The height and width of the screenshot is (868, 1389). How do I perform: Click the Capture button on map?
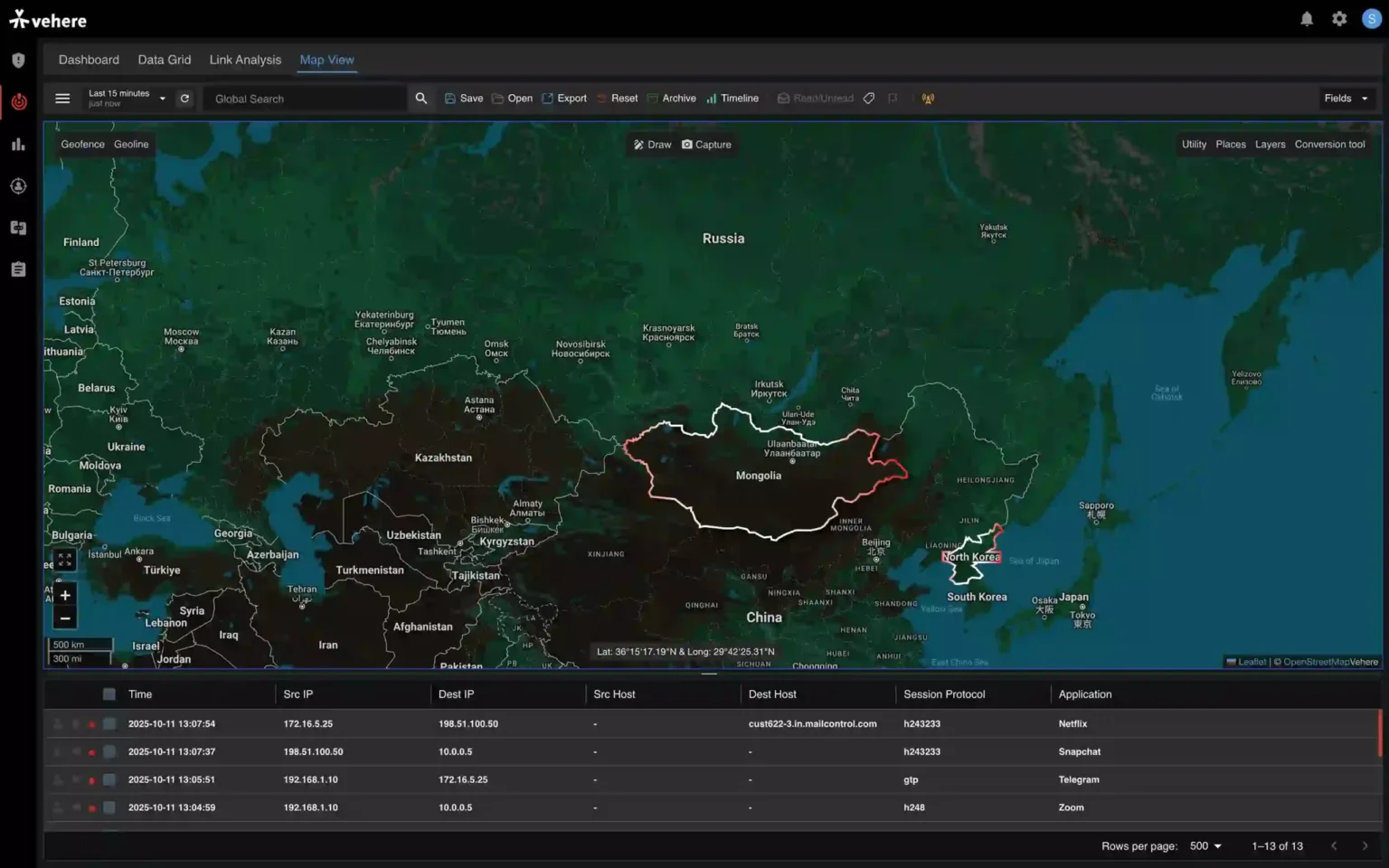706,145
